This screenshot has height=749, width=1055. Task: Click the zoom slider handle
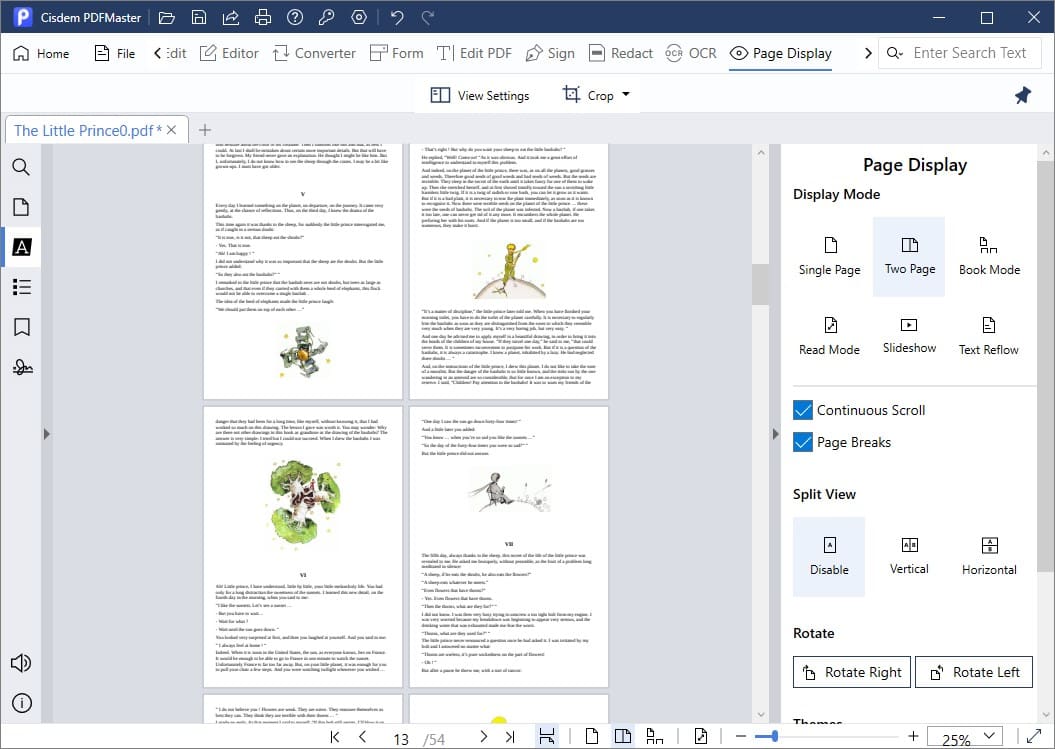[774, 737]
